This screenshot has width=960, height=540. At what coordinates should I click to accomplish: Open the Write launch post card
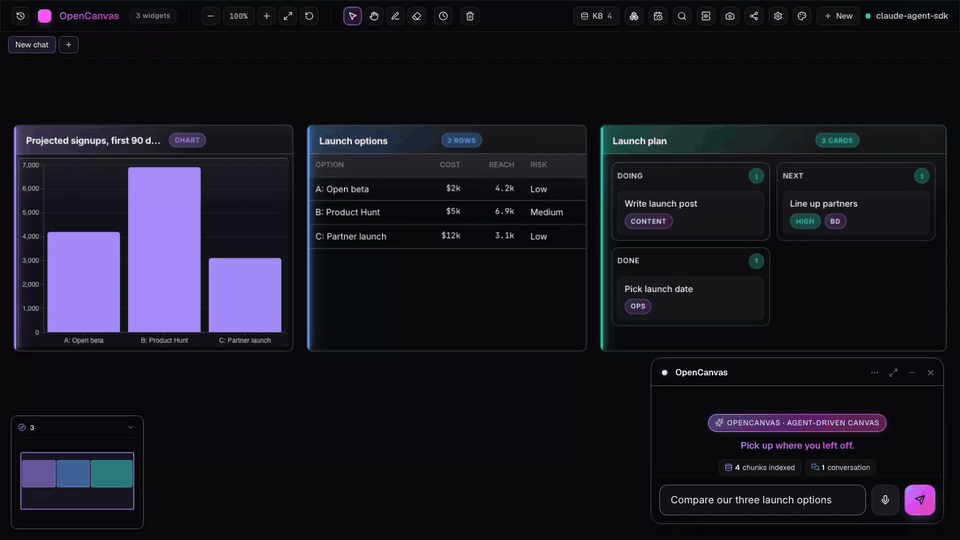coord(690,212)
